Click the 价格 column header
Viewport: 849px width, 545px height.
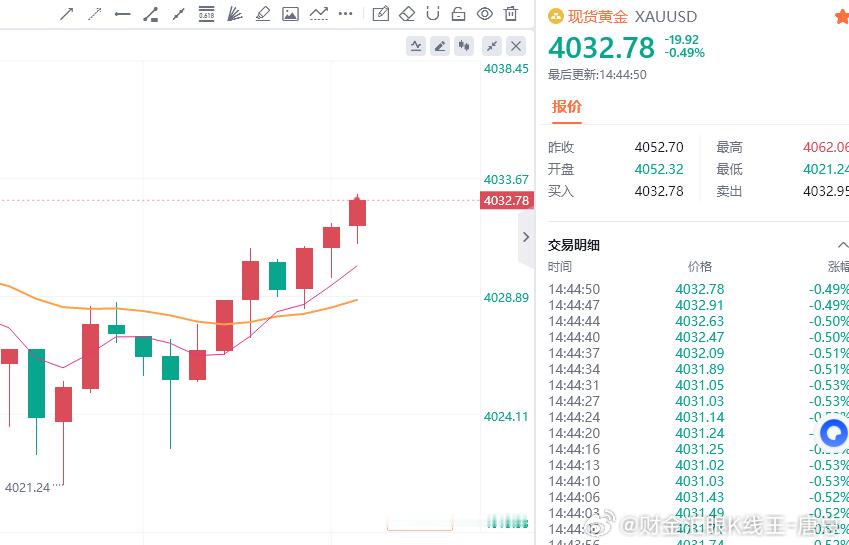[700, 267]
